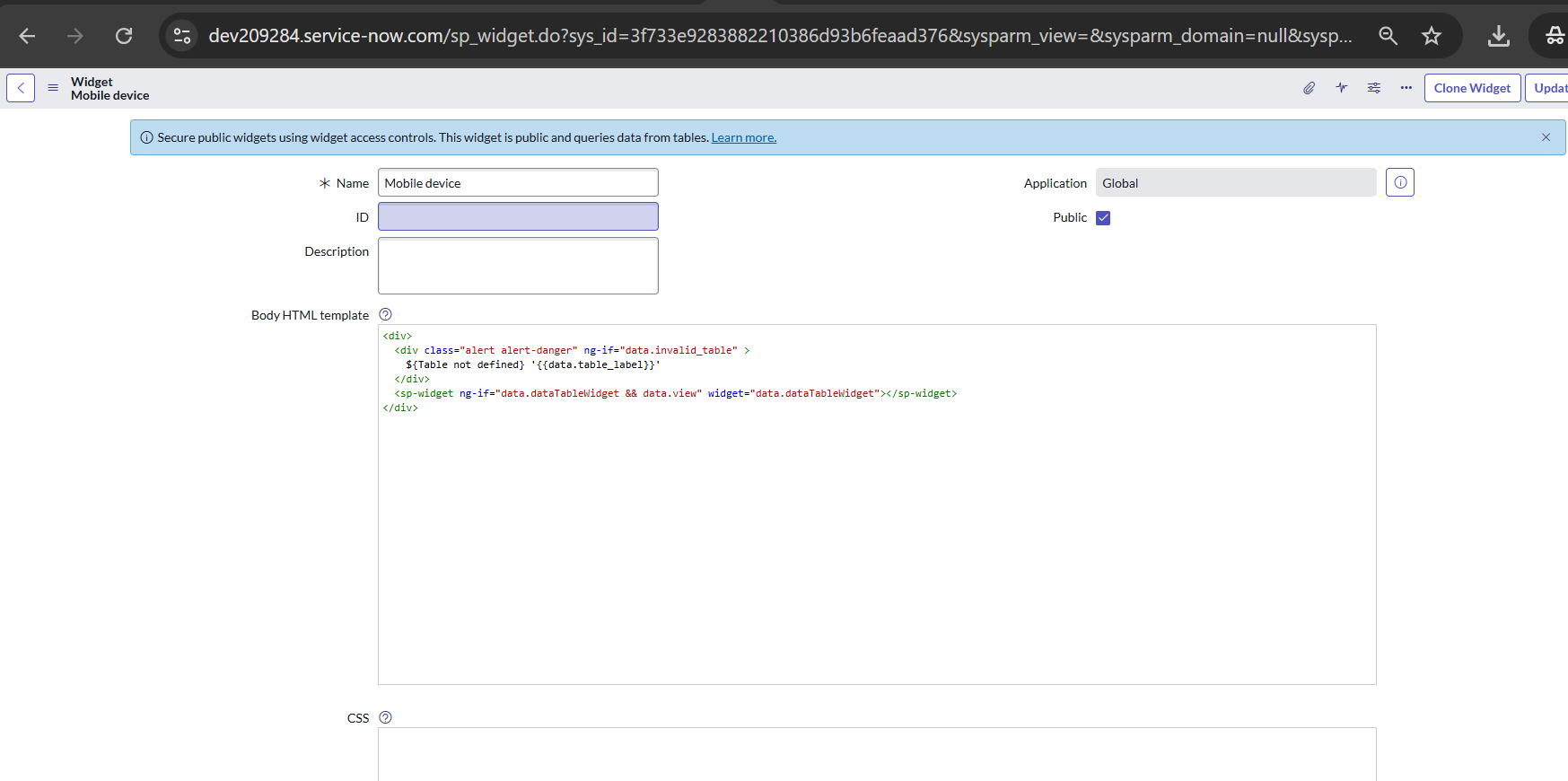Viewport: 1568px width, 781px height.
Task: Click the ServiceNow form back arrow
Action: coord(21,88)
